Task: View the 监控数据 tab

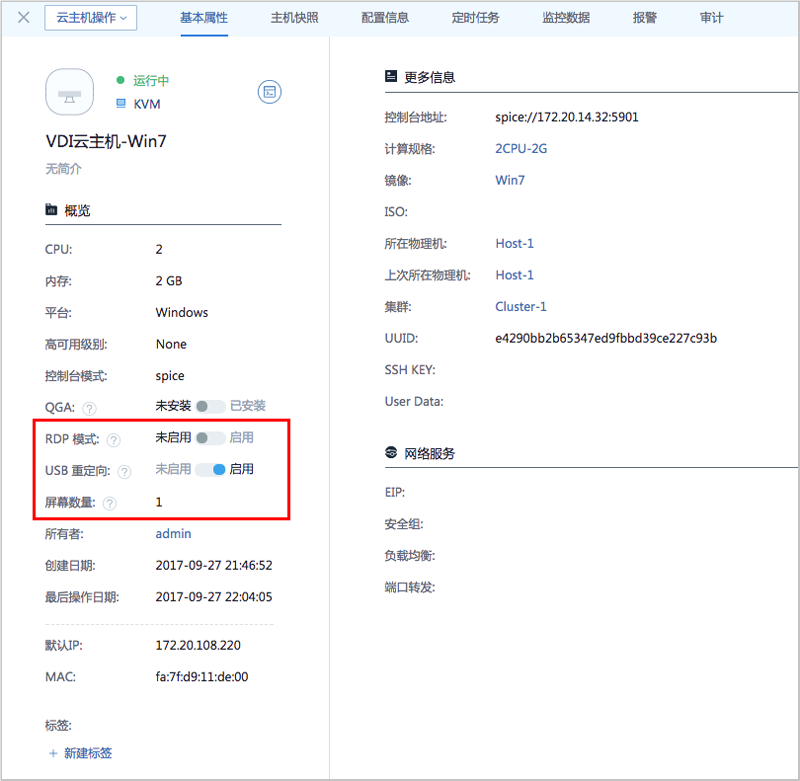Action: coord(566,18)
